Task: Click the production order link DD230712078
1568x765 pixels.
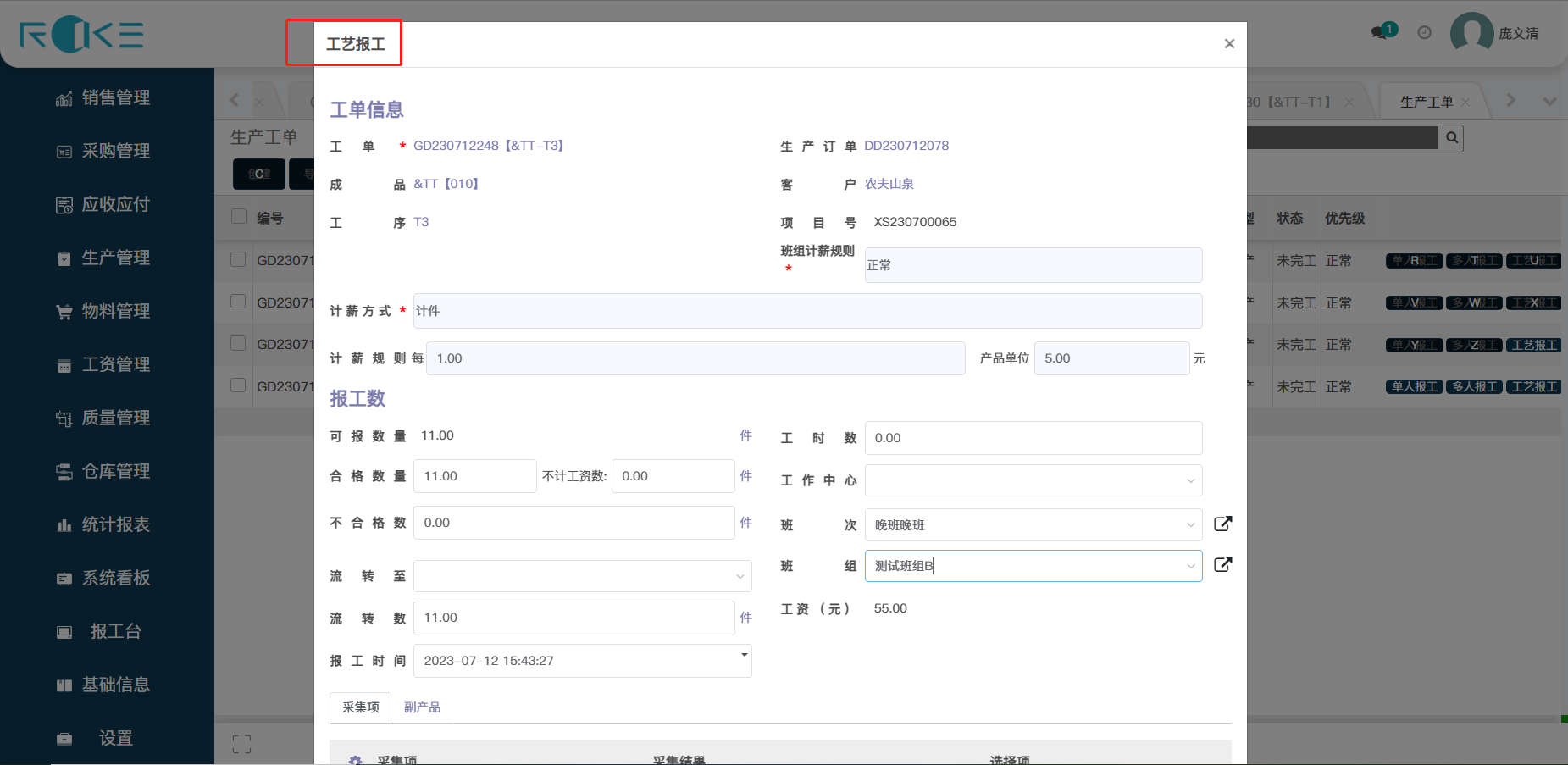Action: tap(906, 146)
